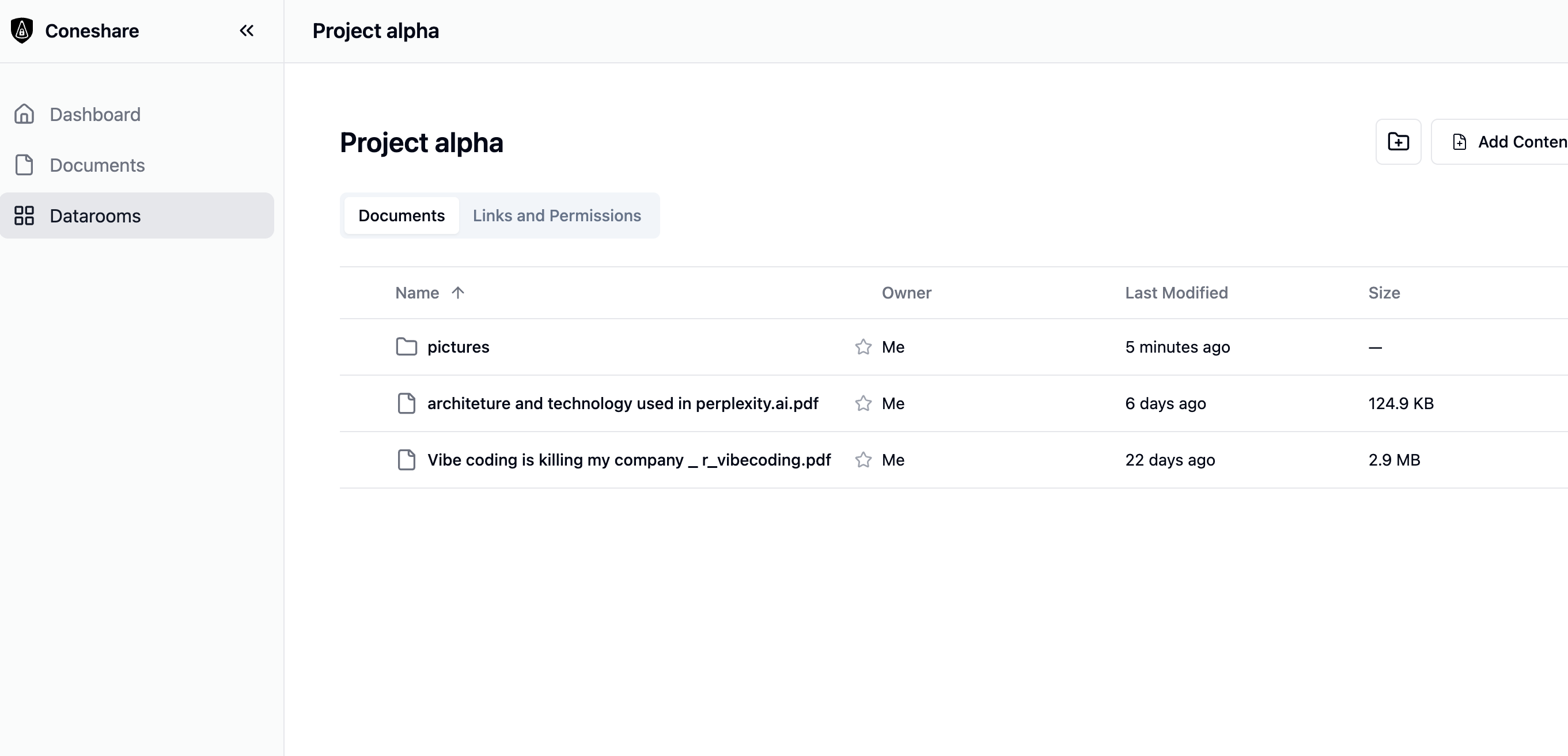Open Vibe coding is killing my company PDF

(x=628, y=460)
